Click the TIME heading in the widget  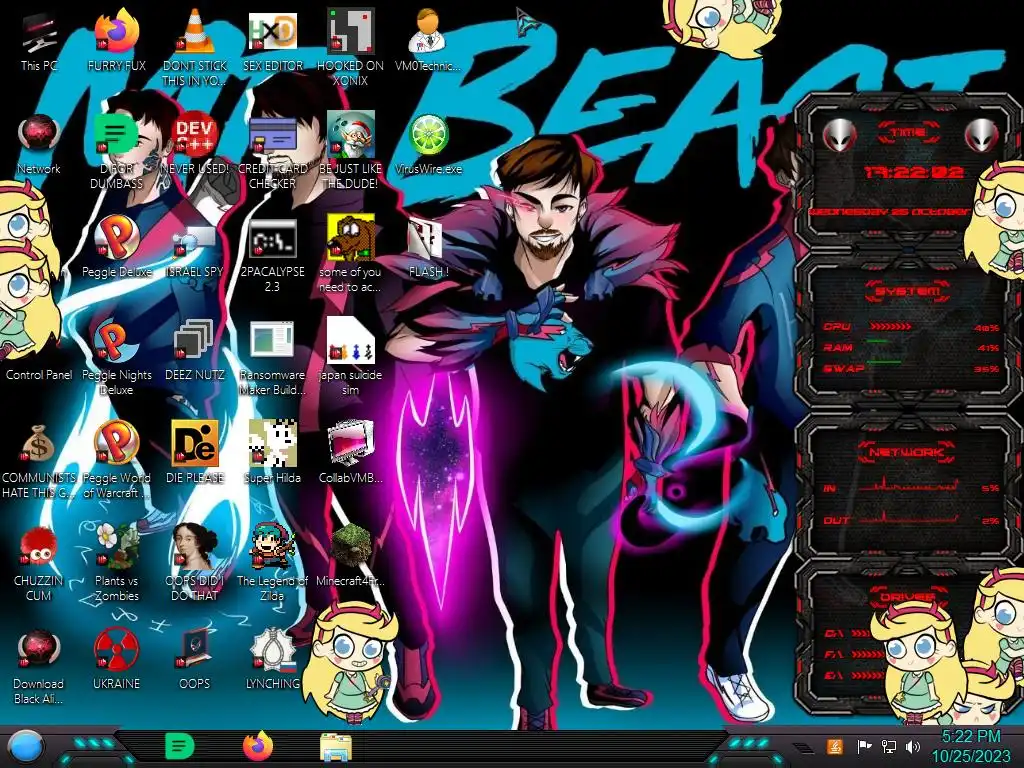(x=907, y=133)
